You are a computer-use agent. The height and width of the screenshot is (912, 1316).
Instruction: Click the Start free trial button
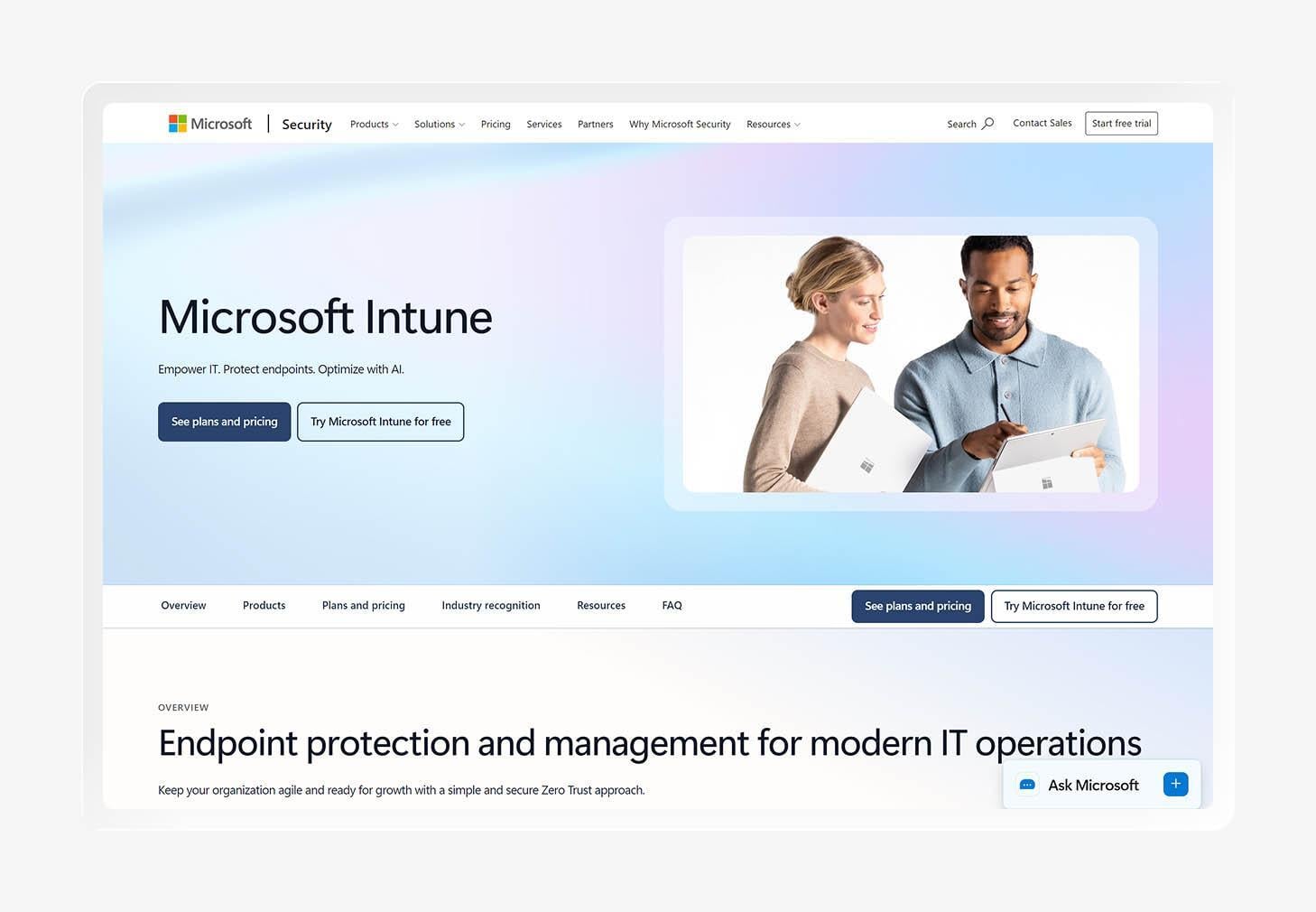(1121, 124)
